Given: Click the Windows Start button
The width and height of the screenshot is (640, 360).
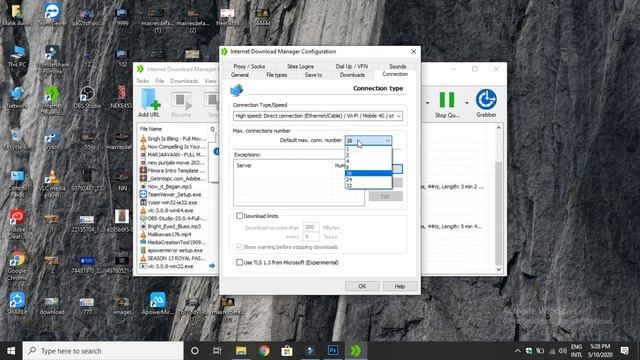Looking at the screenshot, I should (11, 351).
